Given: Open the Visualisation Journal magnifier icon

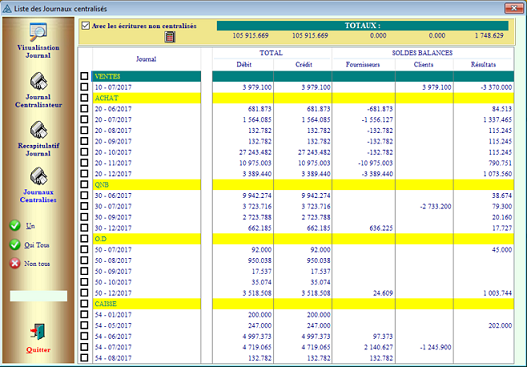Looking at the screenshot, I should coord(38,31).
